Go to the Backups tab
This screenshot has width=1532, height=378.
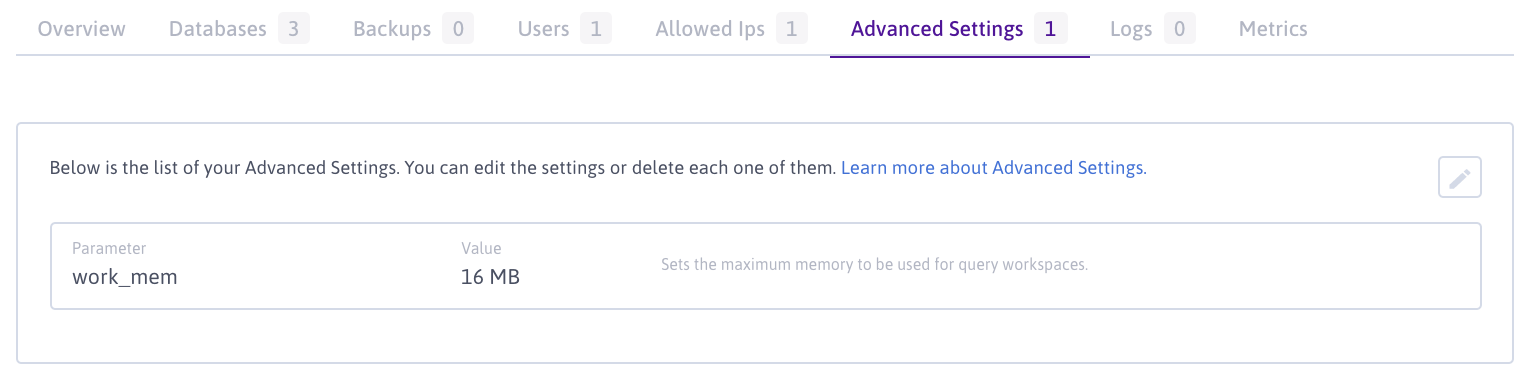point(413,29)
